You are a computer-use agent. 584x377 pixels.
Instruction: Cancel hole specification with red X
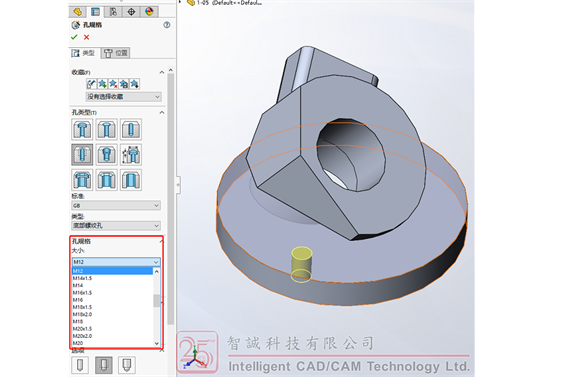click(x=86, y=37)
